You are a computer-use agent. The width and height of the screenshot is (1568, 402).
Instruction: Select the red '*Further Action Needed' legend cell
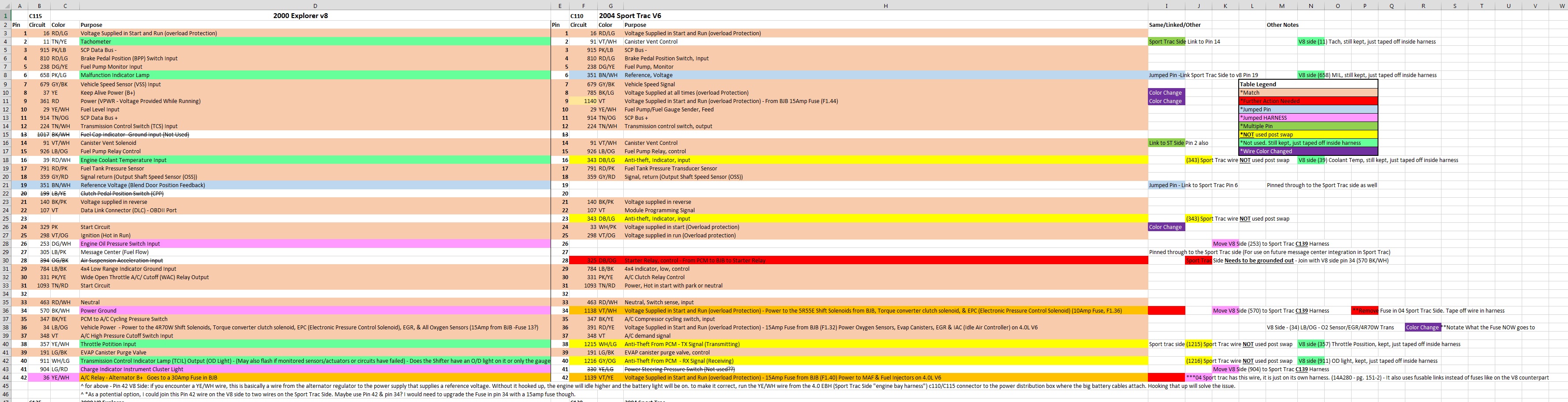click(x=1308, y=101)
